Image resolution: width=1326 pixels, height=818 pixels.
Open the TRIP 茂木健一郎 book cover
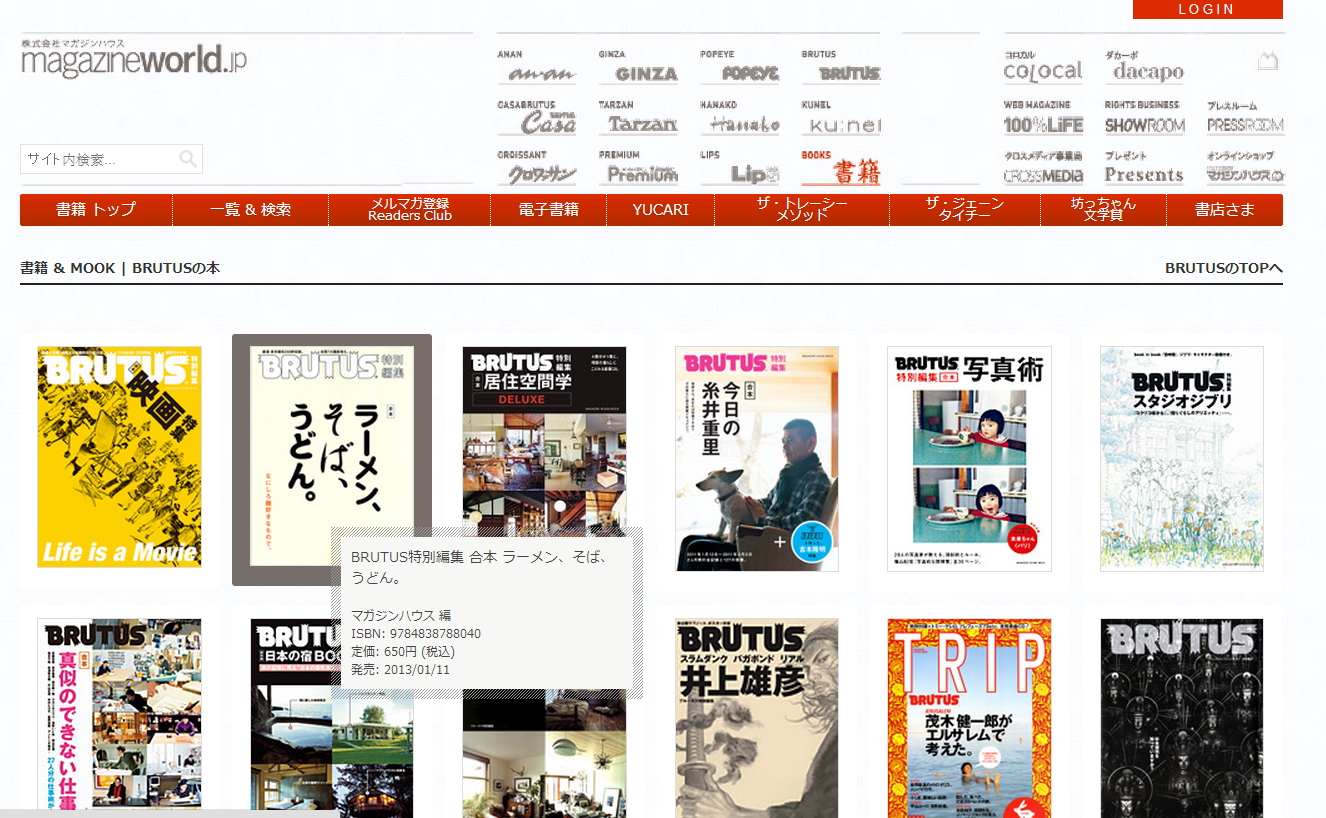(969, 718)
